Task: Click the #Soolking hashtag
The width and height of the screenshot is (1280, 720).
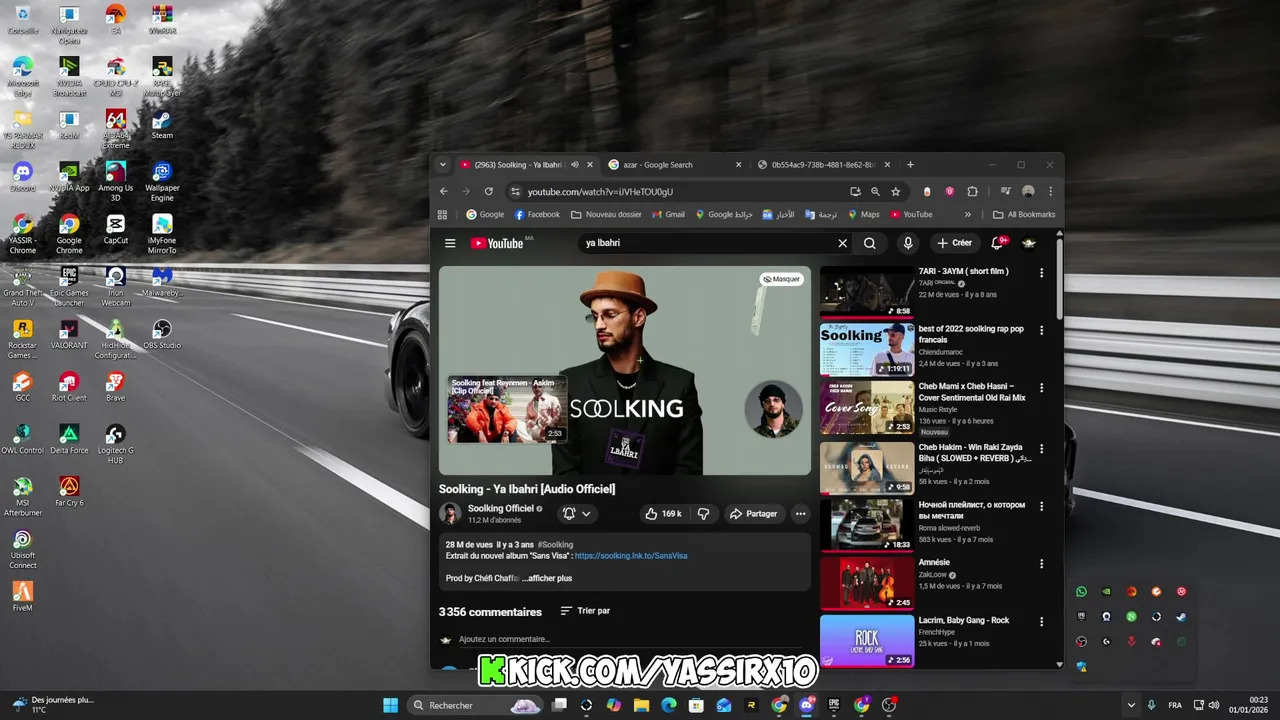Action: 555,545
